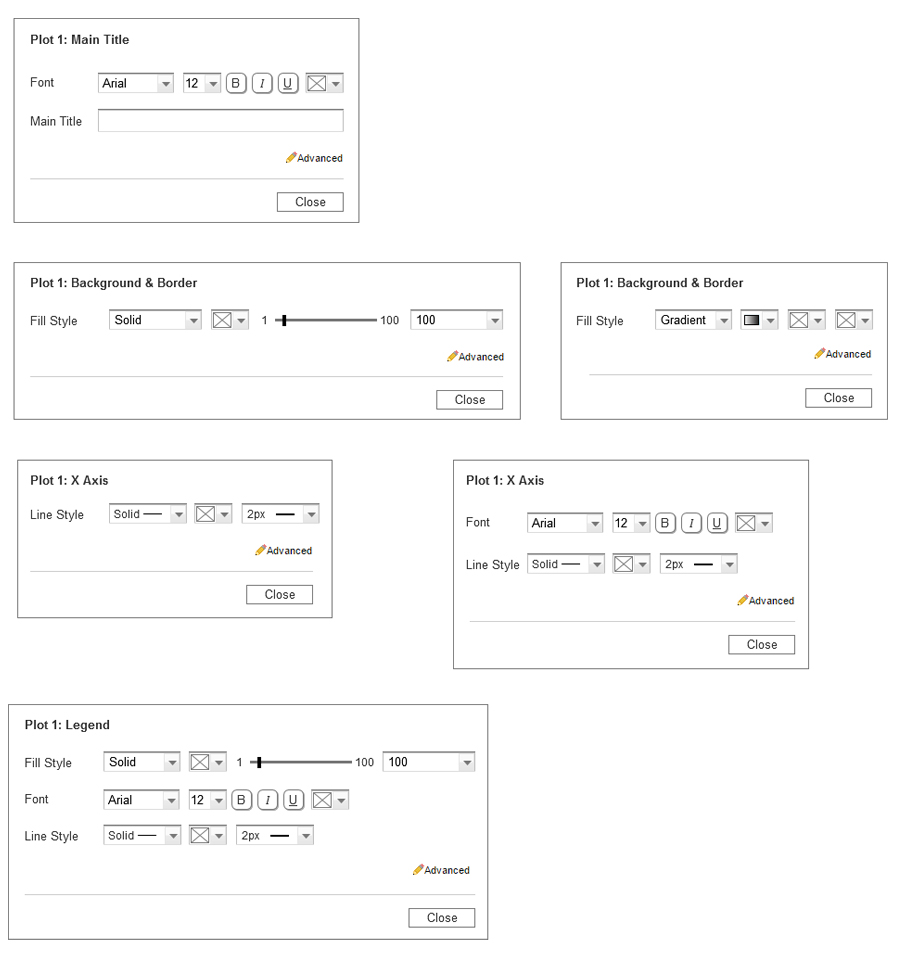
Task: Open the font size dropdown in Main Title dialog
Action: coord(202,83)
